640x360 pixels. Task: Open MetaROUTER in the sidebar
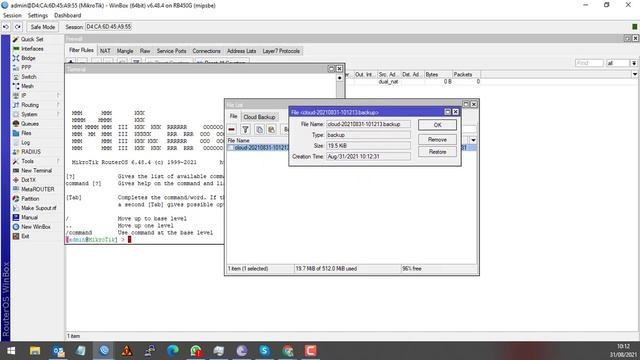tap(38, 189)
